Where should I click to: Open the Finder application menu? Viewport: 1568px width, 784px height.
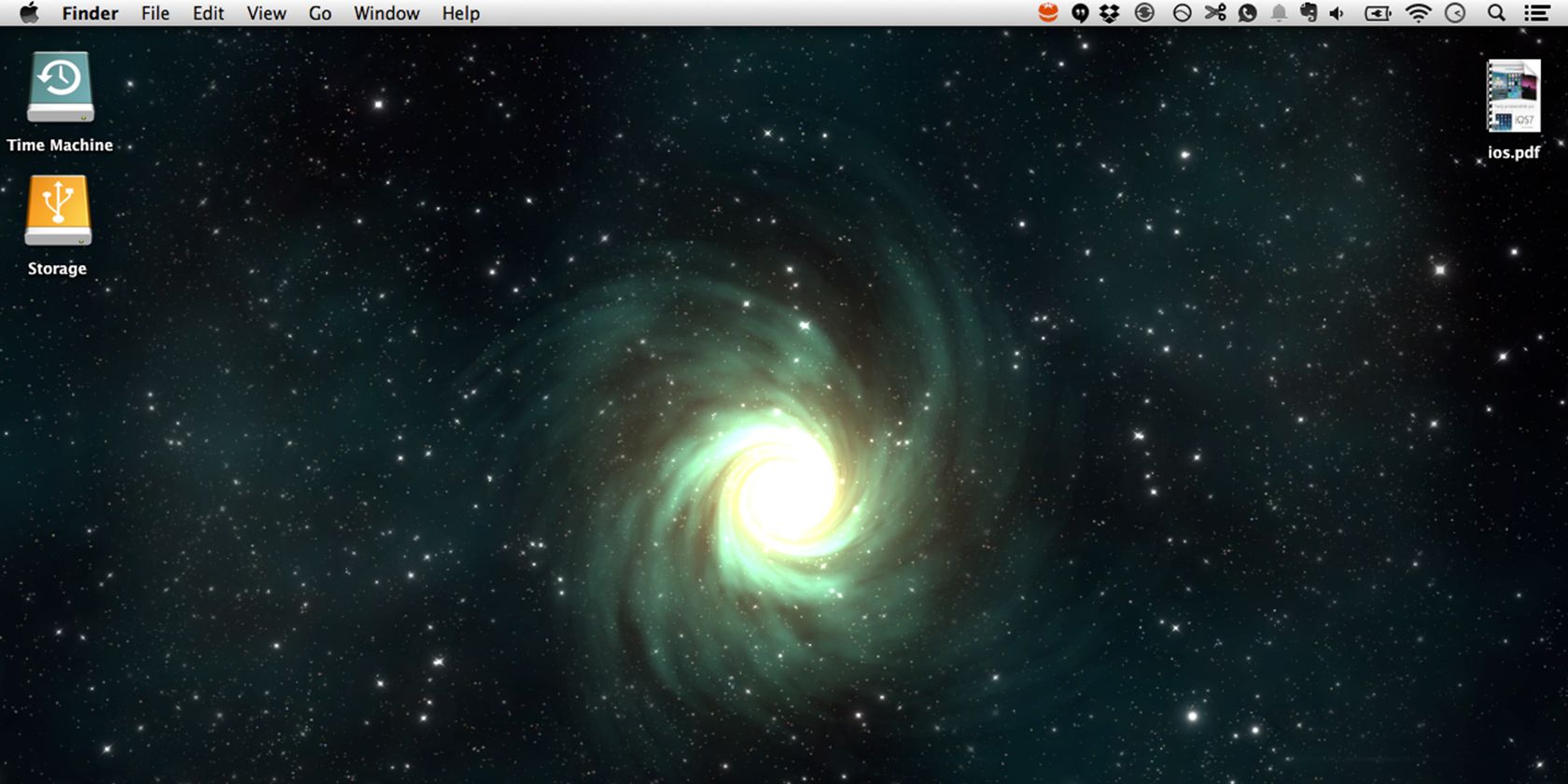[x=90, y=13]
